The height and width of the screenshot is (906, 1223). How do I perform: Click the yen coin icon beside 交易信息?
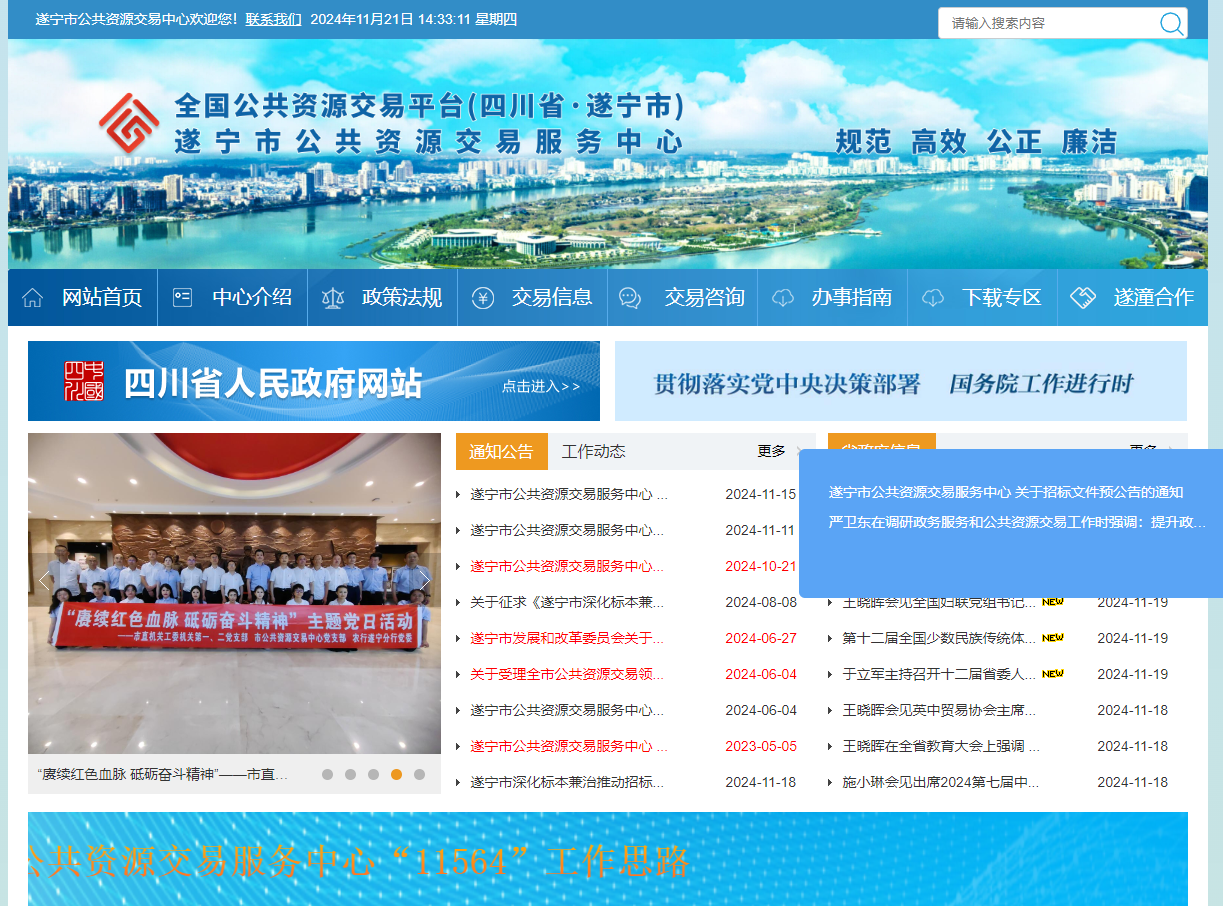click(483, 298)
